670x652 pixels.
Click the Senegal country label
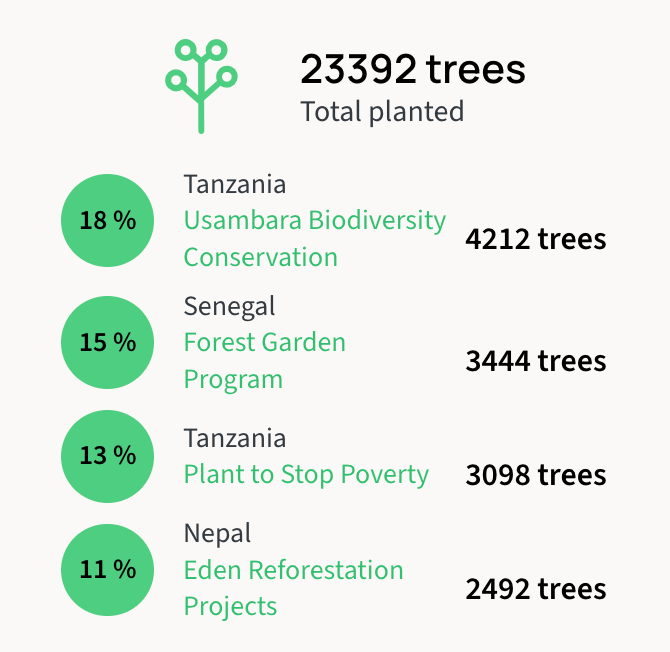229,306
